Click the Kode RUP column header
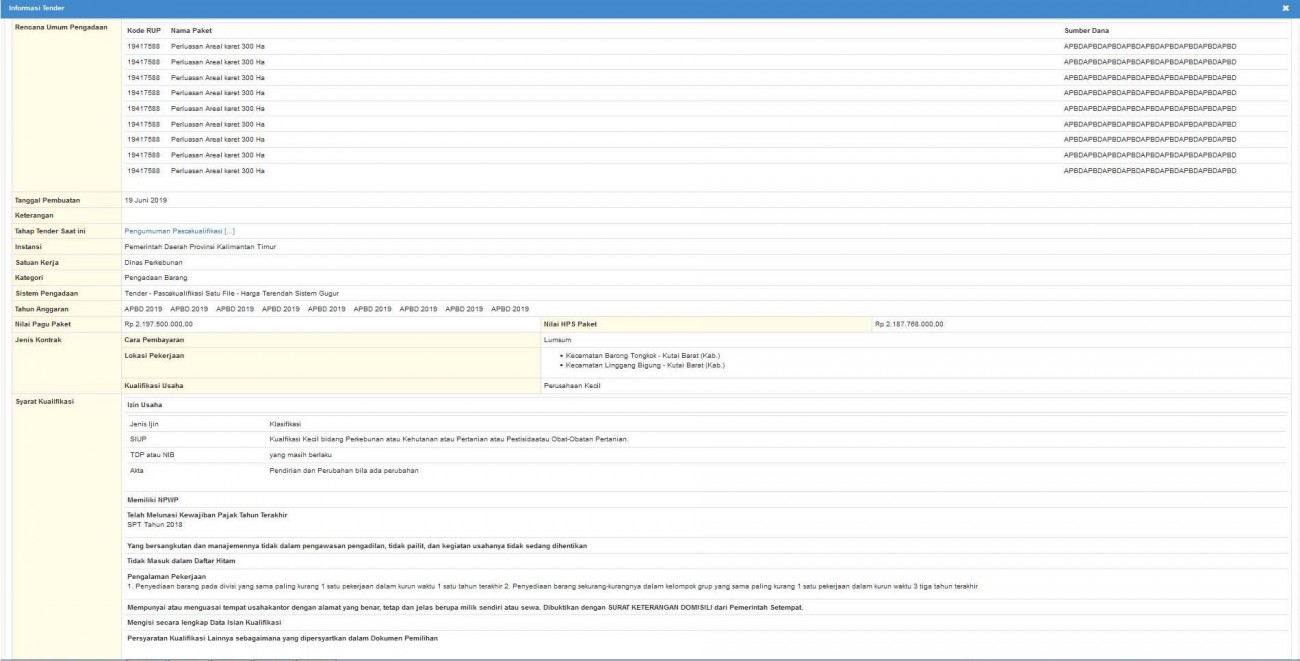Screen dimensions: 1300x661 pyautogui.click(x=144, y=32)
